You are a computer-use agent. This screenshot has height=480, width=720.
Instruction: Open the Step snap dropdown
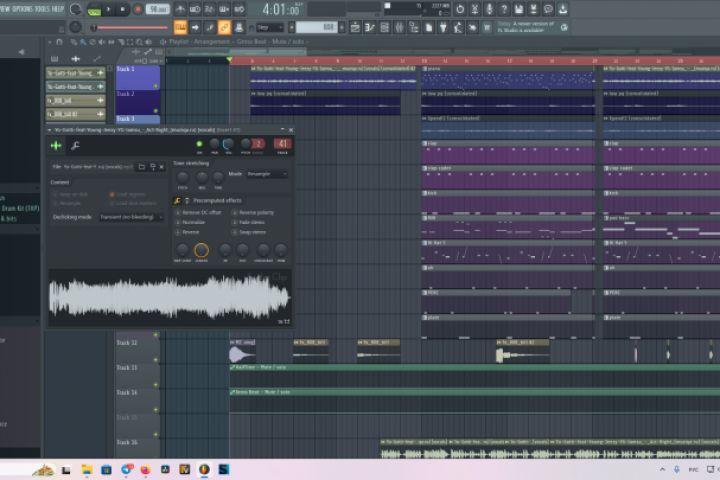tap(270, 28)
